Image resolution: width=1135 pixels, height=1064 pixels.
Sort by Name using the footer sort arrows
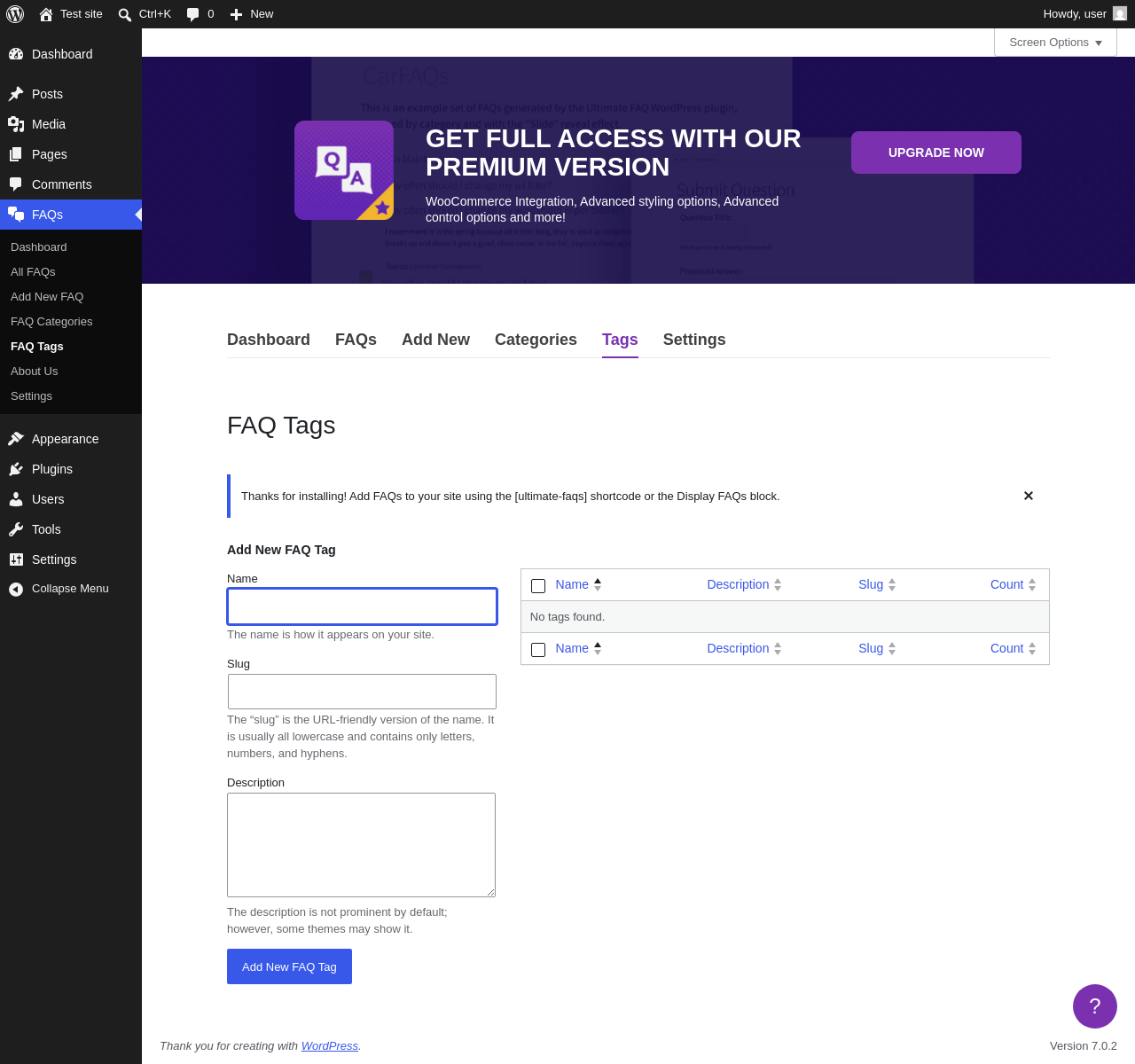click(598, 649)
